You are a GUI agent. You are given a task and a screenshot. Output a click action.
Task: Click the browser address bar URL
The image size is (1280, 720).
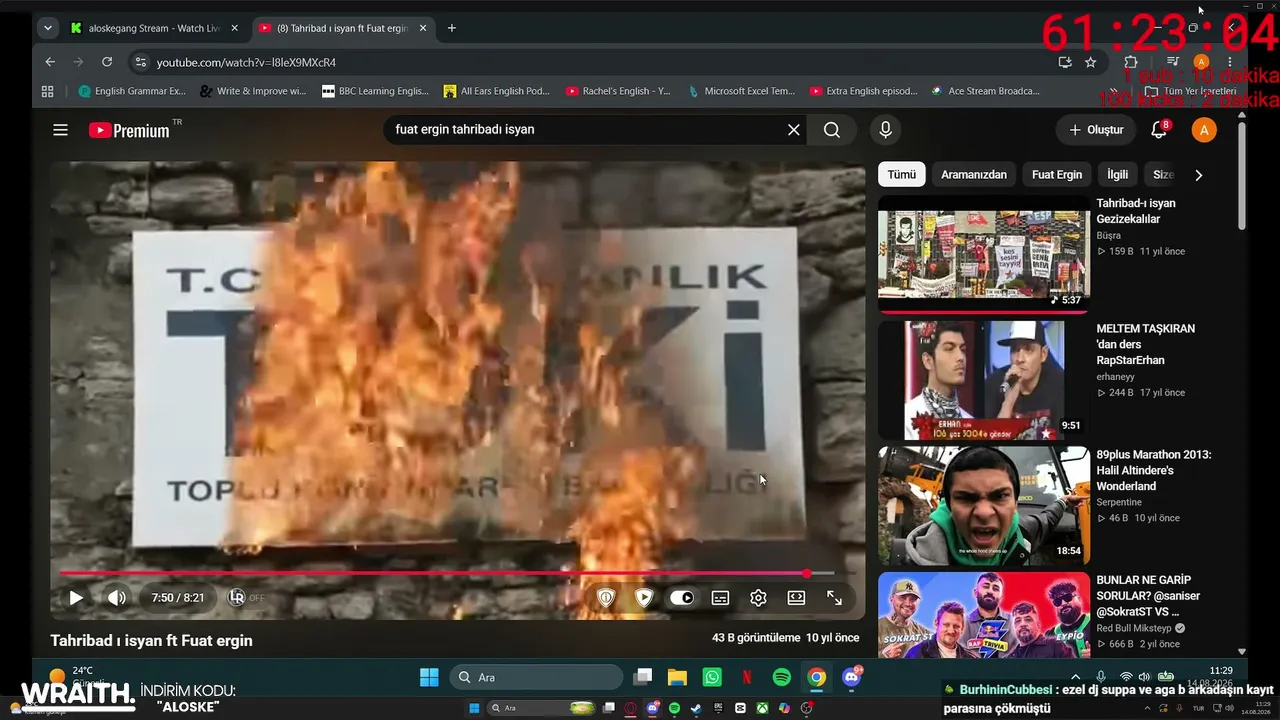pyautogui.click(x=246, y=62)
